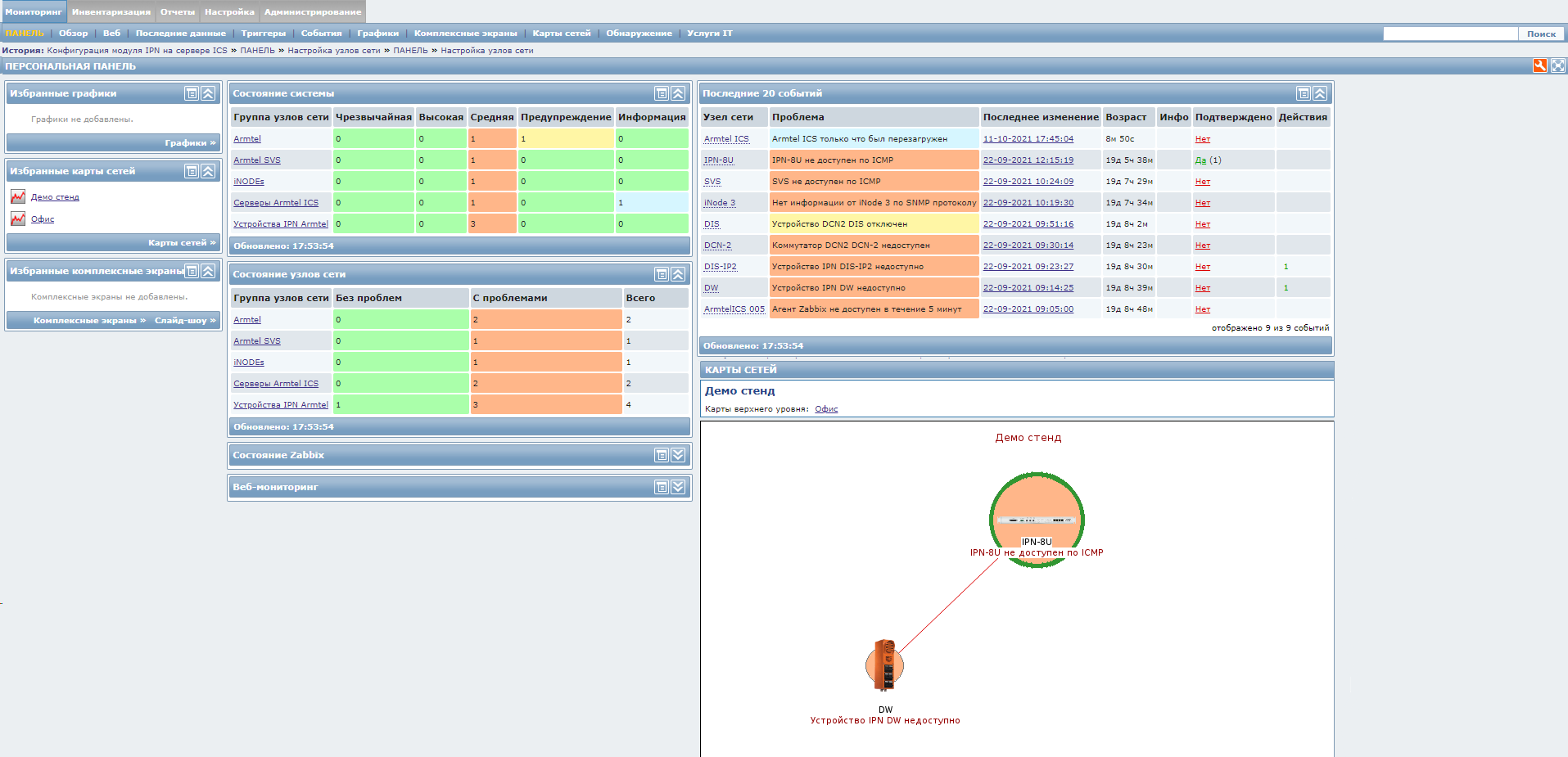Open the ArmtelICS 005 host link

[734, 309]
